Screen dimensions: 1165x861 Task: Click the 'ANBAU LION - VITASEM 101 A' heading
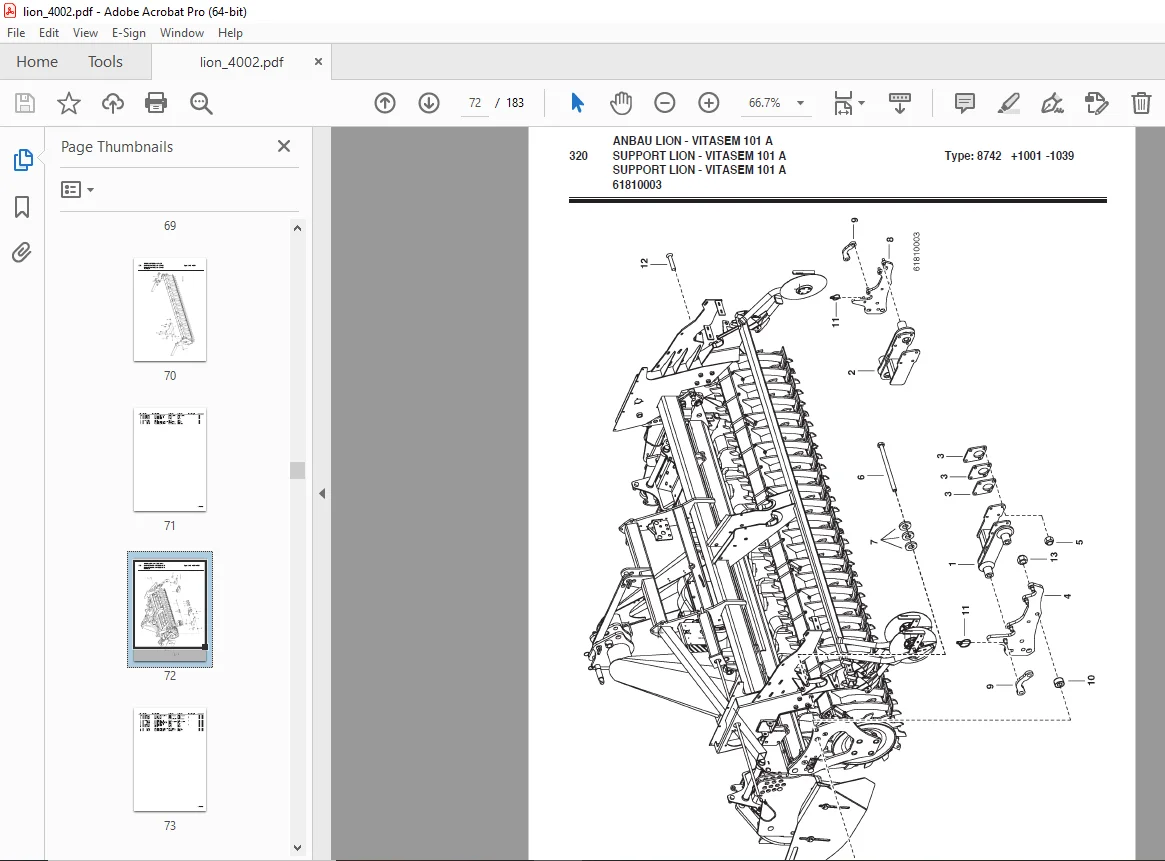692,140
